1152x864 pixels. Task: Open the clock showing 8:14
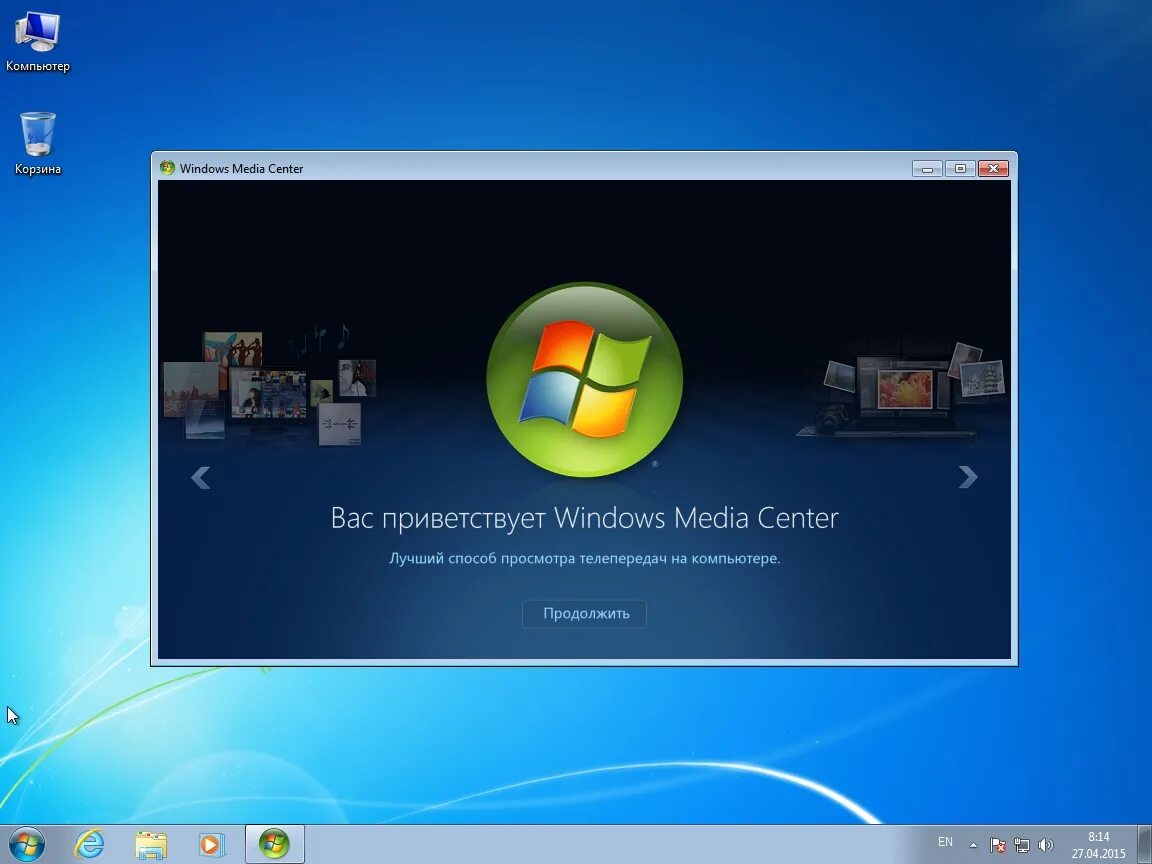pyautogui.click(x=1098, y=845)
